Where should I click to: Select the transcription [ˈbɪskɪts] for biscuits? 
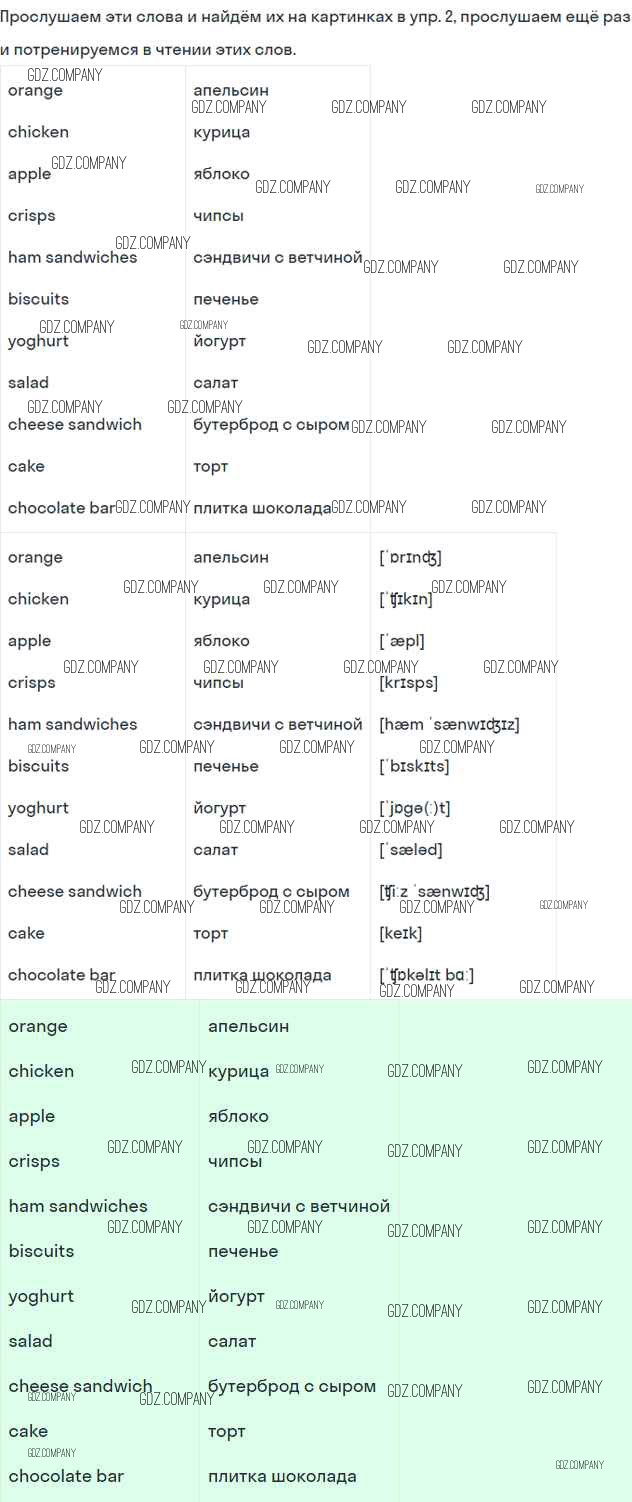(x=414, y=767)
